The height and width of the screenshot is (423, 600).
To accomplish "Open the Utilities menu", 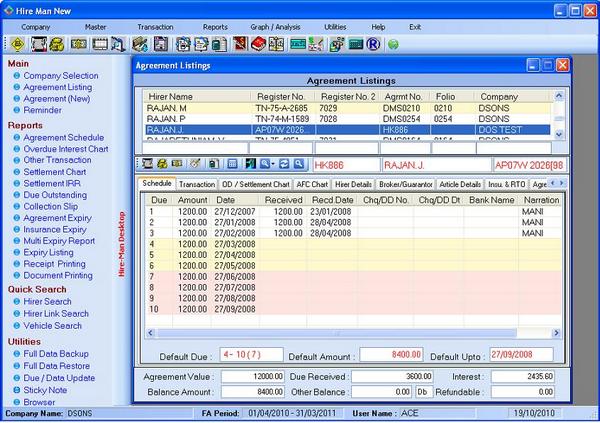I will (335, 27).
